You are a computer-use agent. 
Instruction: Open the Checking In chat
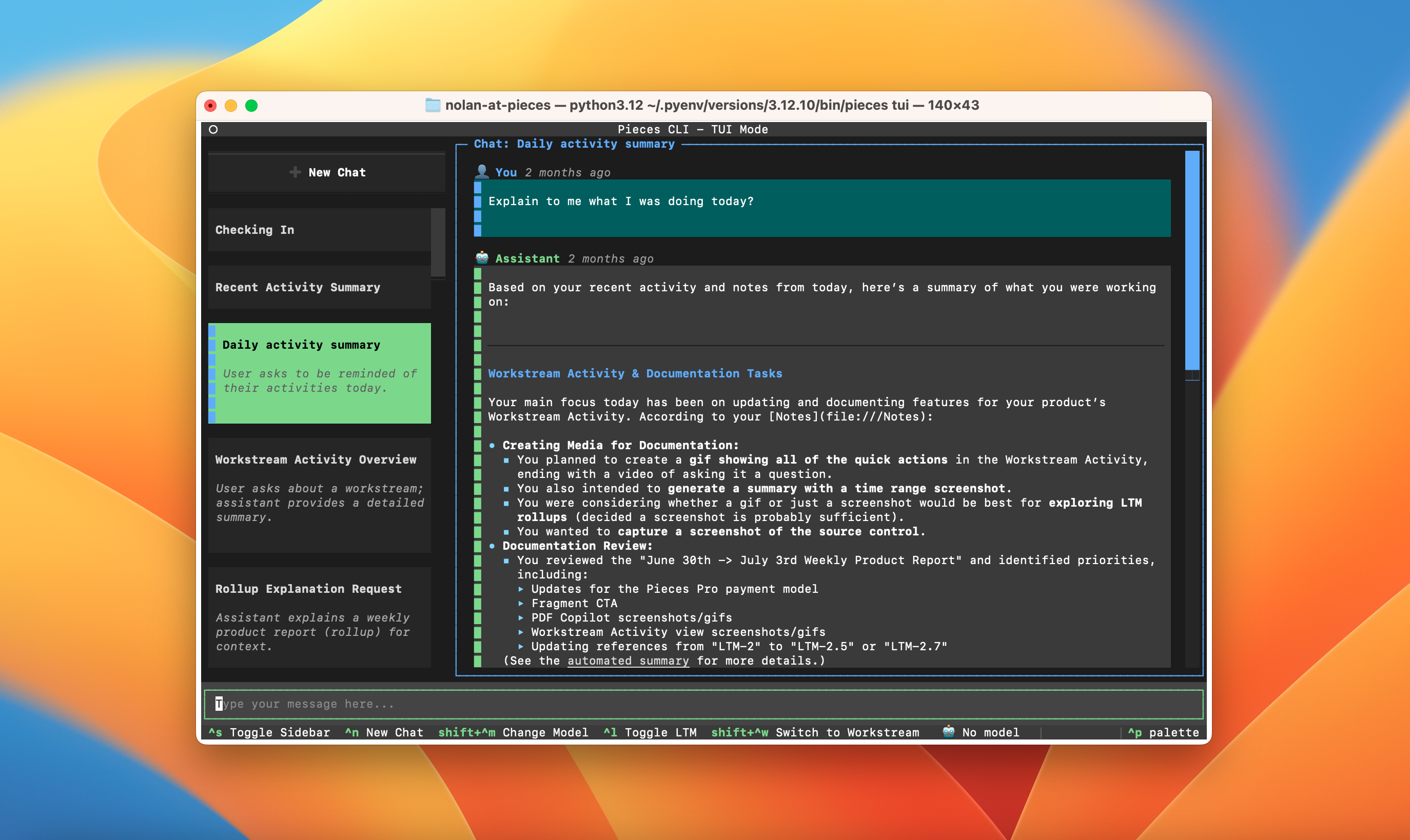(x=319, y=230)
